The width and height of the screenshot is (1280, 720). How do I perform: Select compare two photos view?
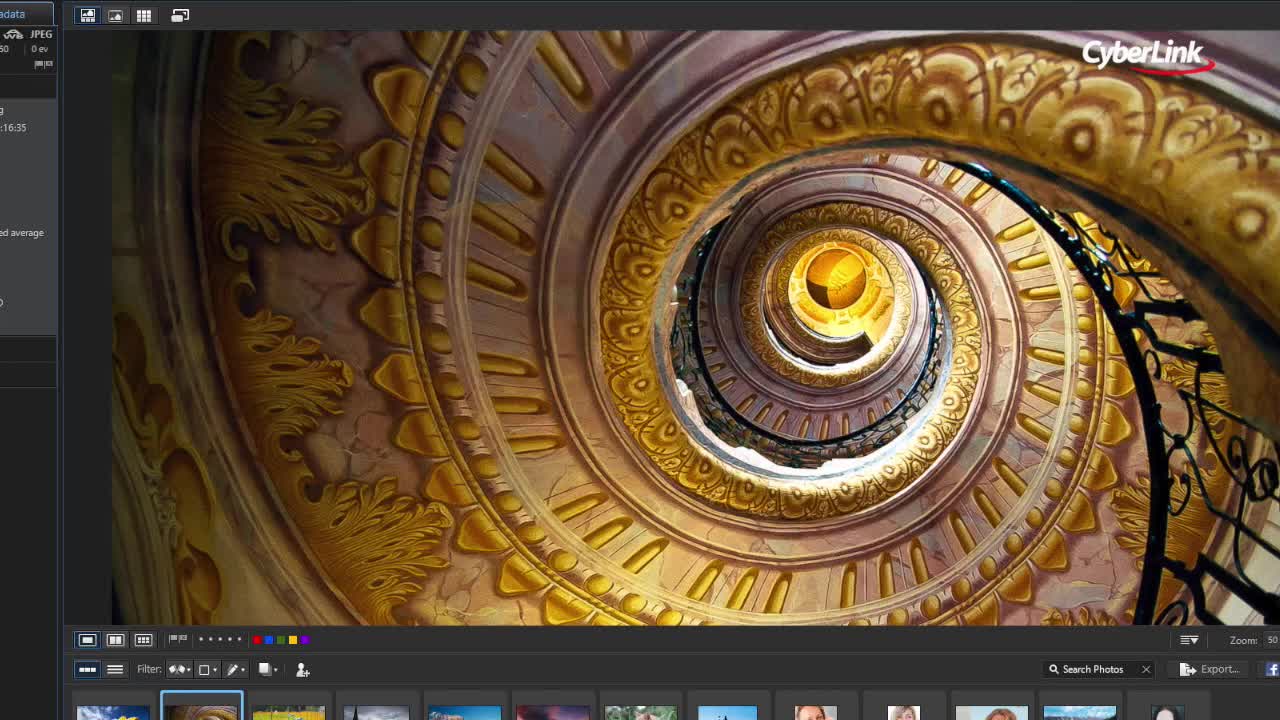tap(115, 640)
